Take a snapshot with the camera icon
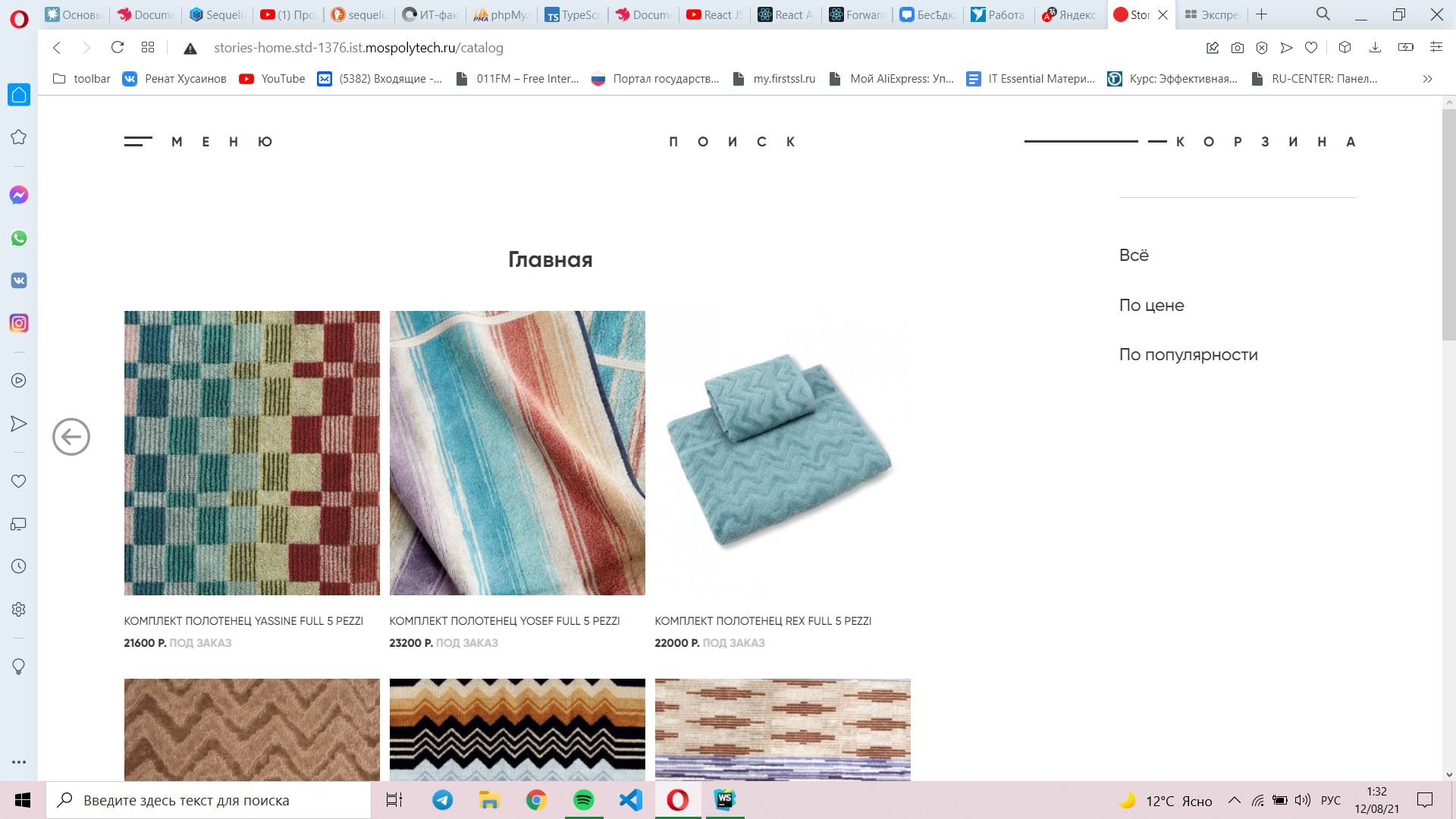 tap(1238, 48)
